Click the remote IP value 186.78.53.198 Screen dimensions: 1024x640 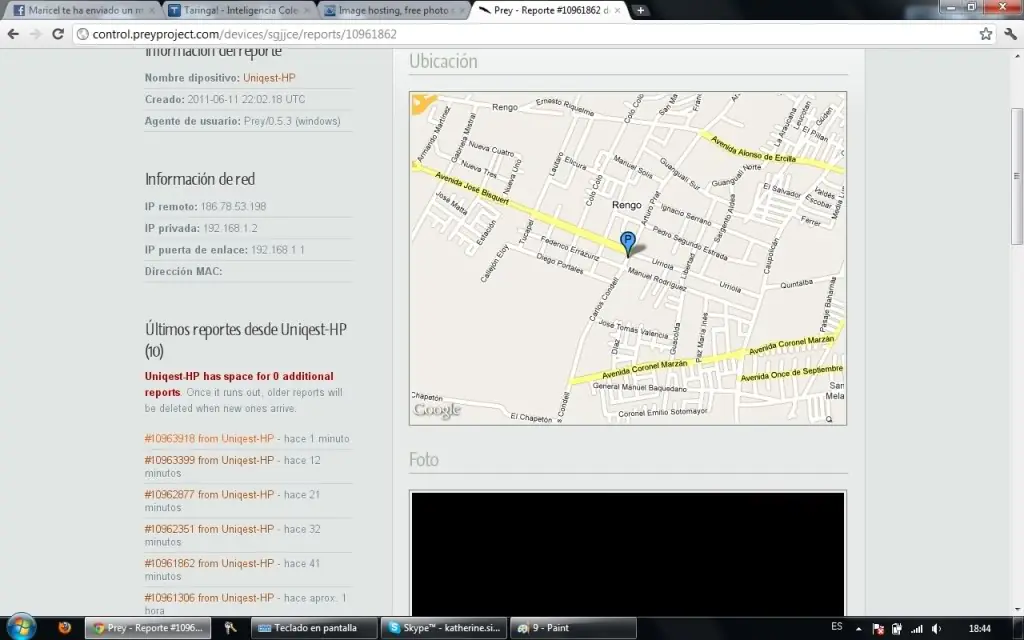233,206
